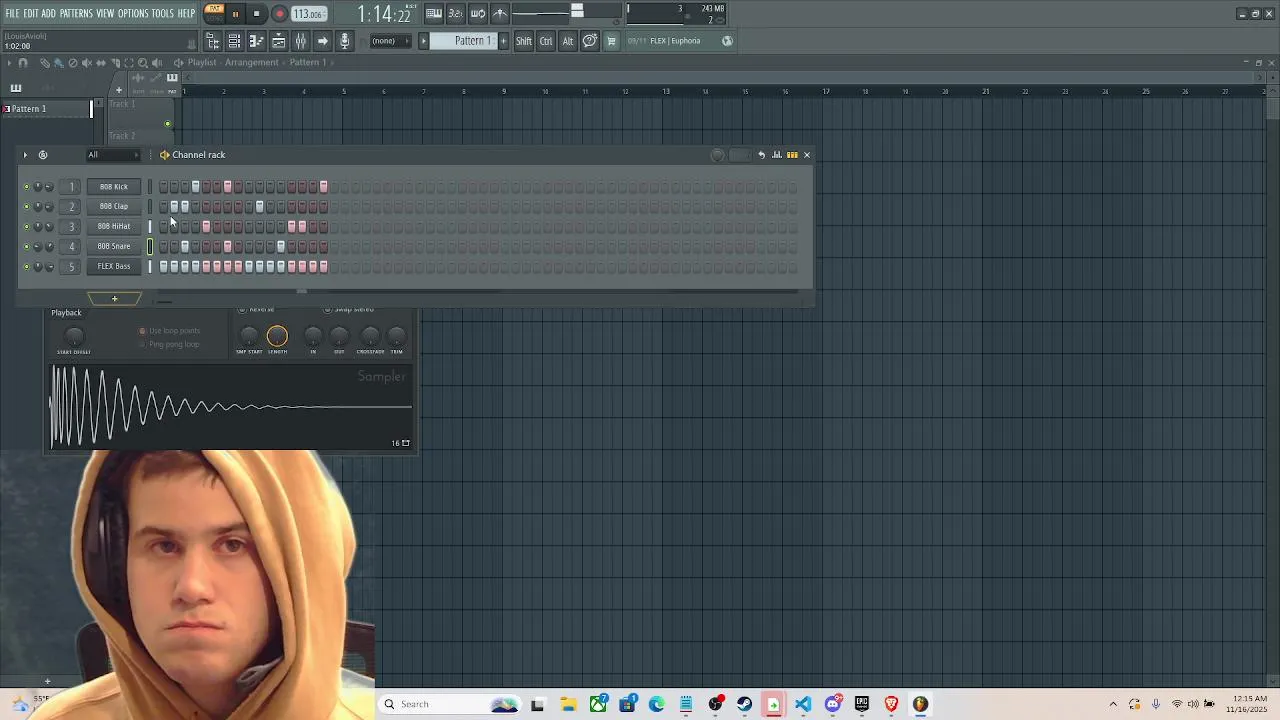Mute the 808 Kick channel
This screenshot has height=720, width=1280.
(x=27, y=187)
